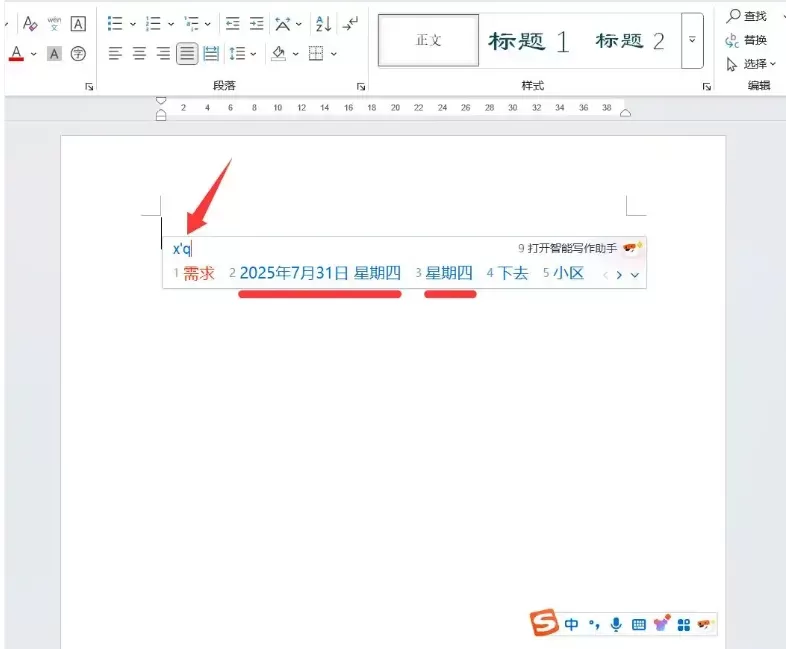Viewport: 786px width, 649px height.
Task: Choose candidate 2025年7月31日 星期四
Action: click(315, 273)
